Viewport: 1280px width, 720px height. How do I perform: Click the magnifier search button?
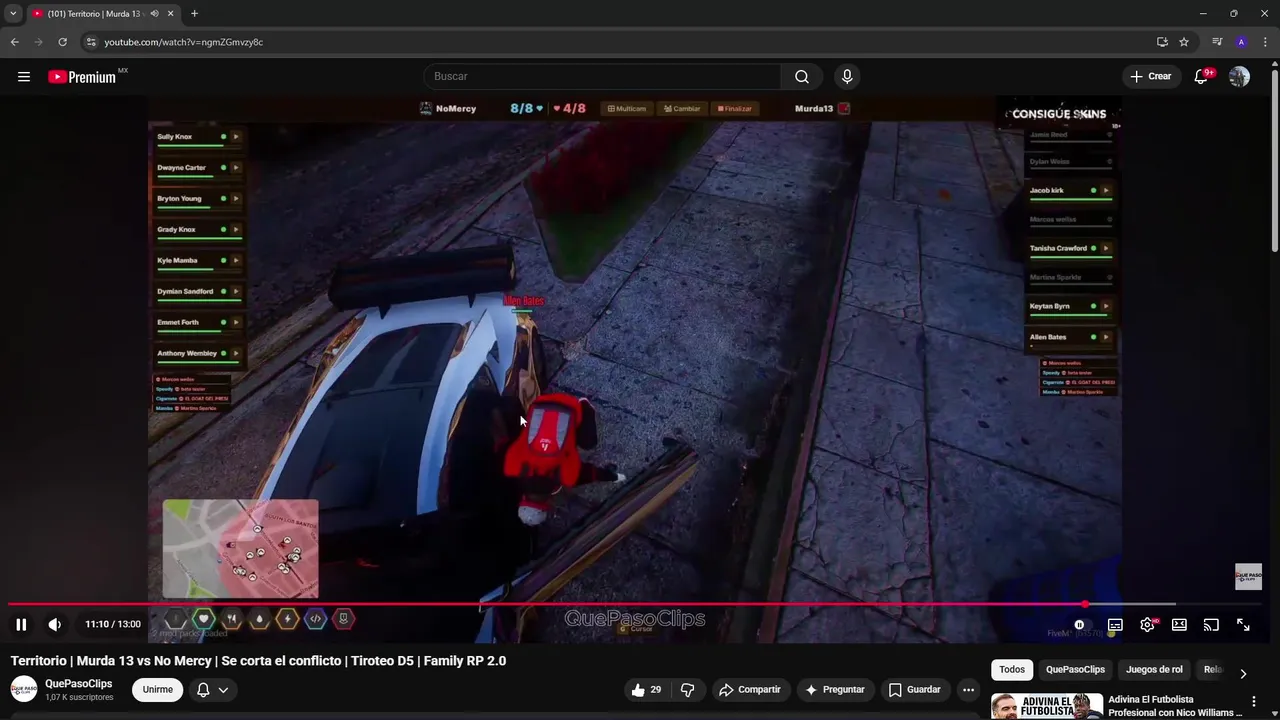802,76
